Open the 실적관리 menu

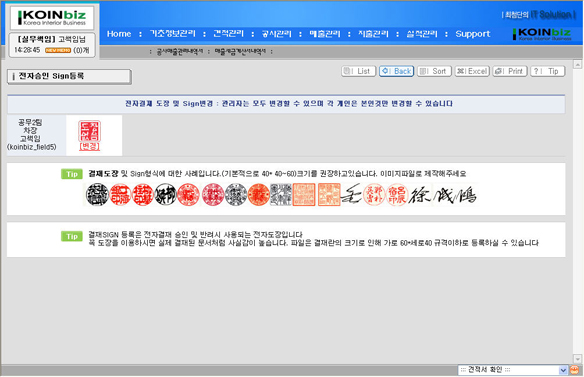coord(422,34)
